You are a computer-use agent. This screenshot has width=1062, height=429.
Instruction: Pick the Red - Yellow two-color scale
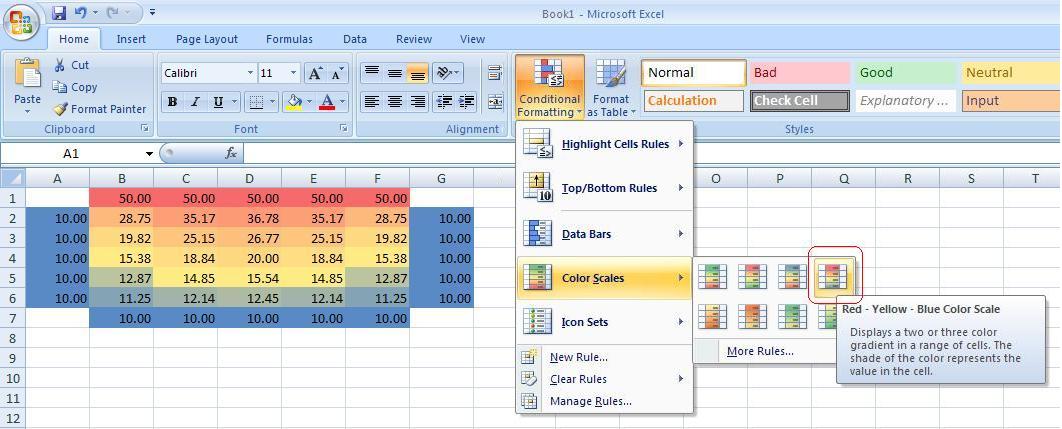752,316
